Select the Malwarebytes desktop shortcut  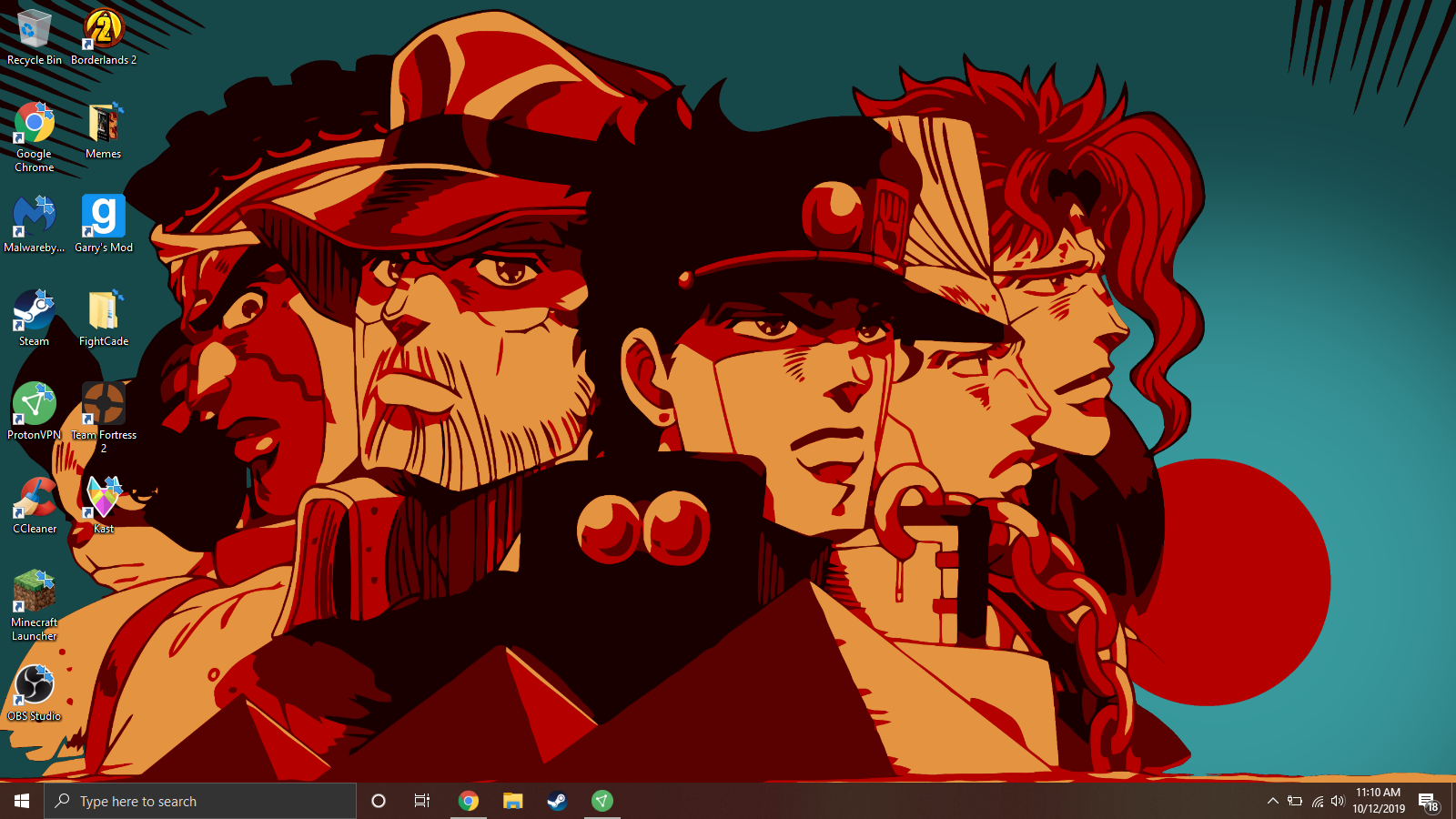click(x=35, y=224)
